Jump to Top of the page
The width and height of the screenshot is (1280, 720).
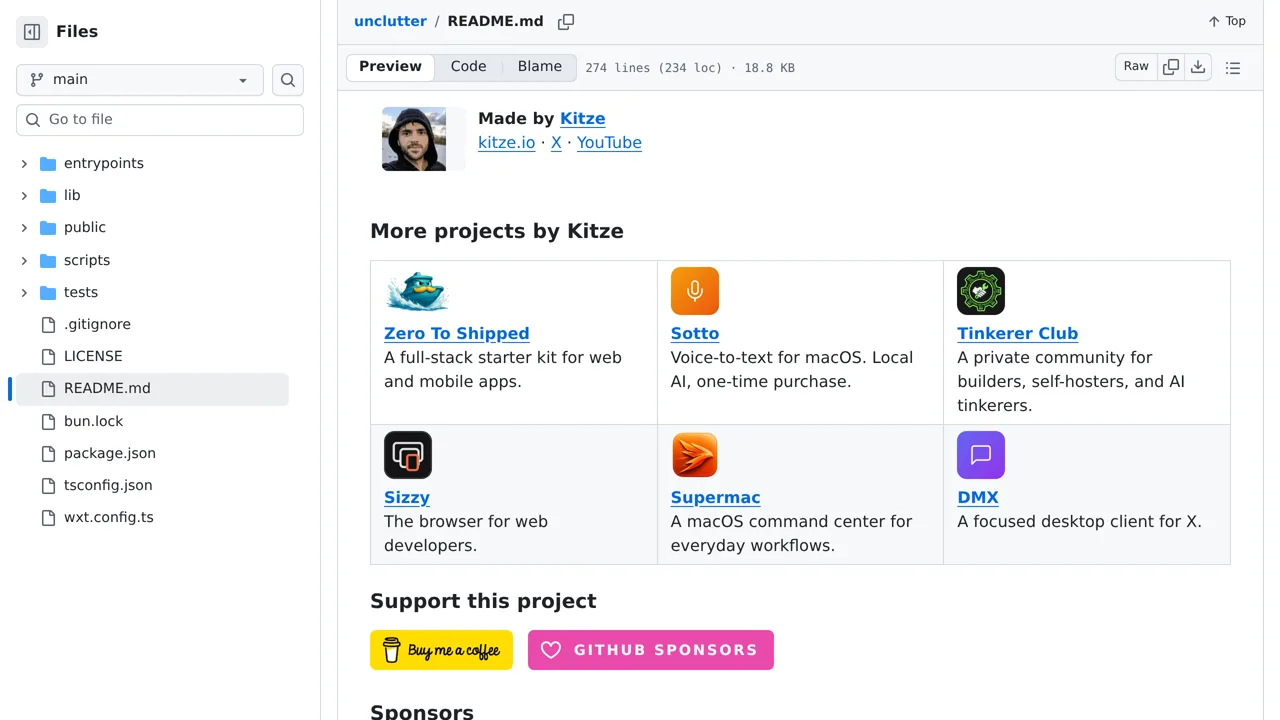point(1227,21)
